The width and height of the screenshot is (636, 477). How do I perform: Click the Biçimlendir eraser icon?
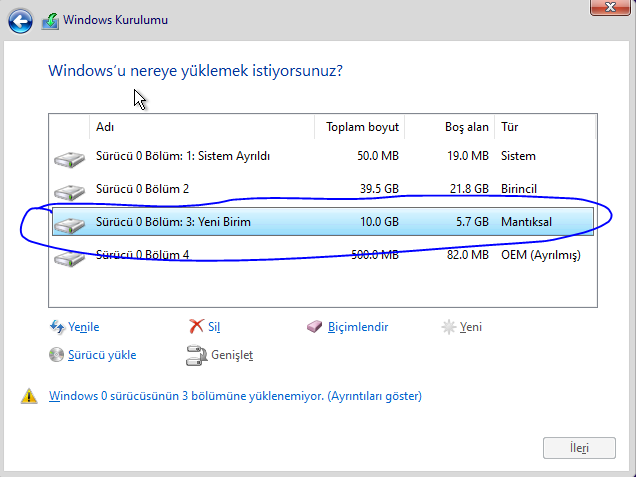point(314,327)
